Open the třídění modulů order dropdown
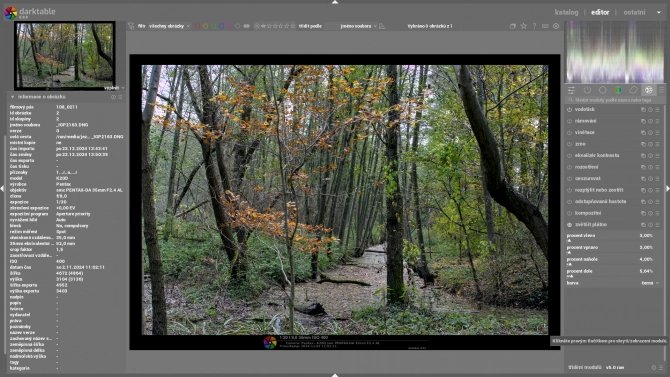This screenshot has width=670, height=377. click(615, 367)
